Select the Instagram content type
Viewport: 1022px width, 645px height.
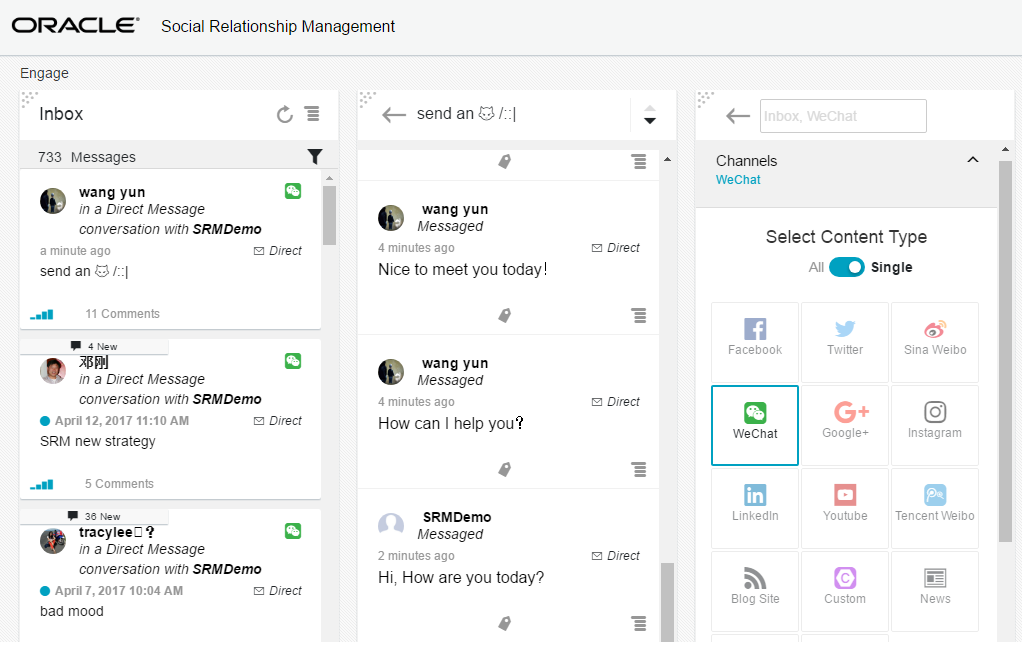tap(934, 425)
